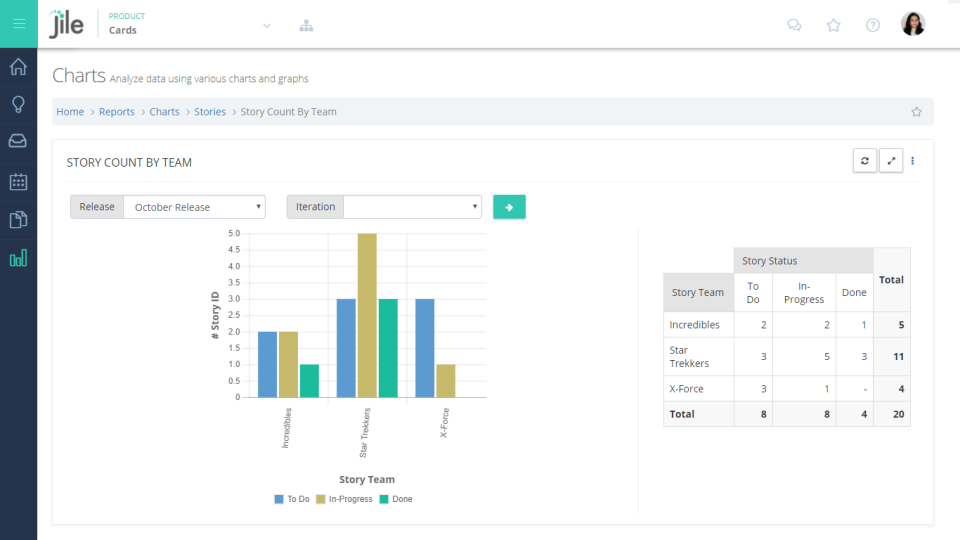Go to Reports breadcrumb link
Screen dimensions: 960x540
tap(116, 111)
